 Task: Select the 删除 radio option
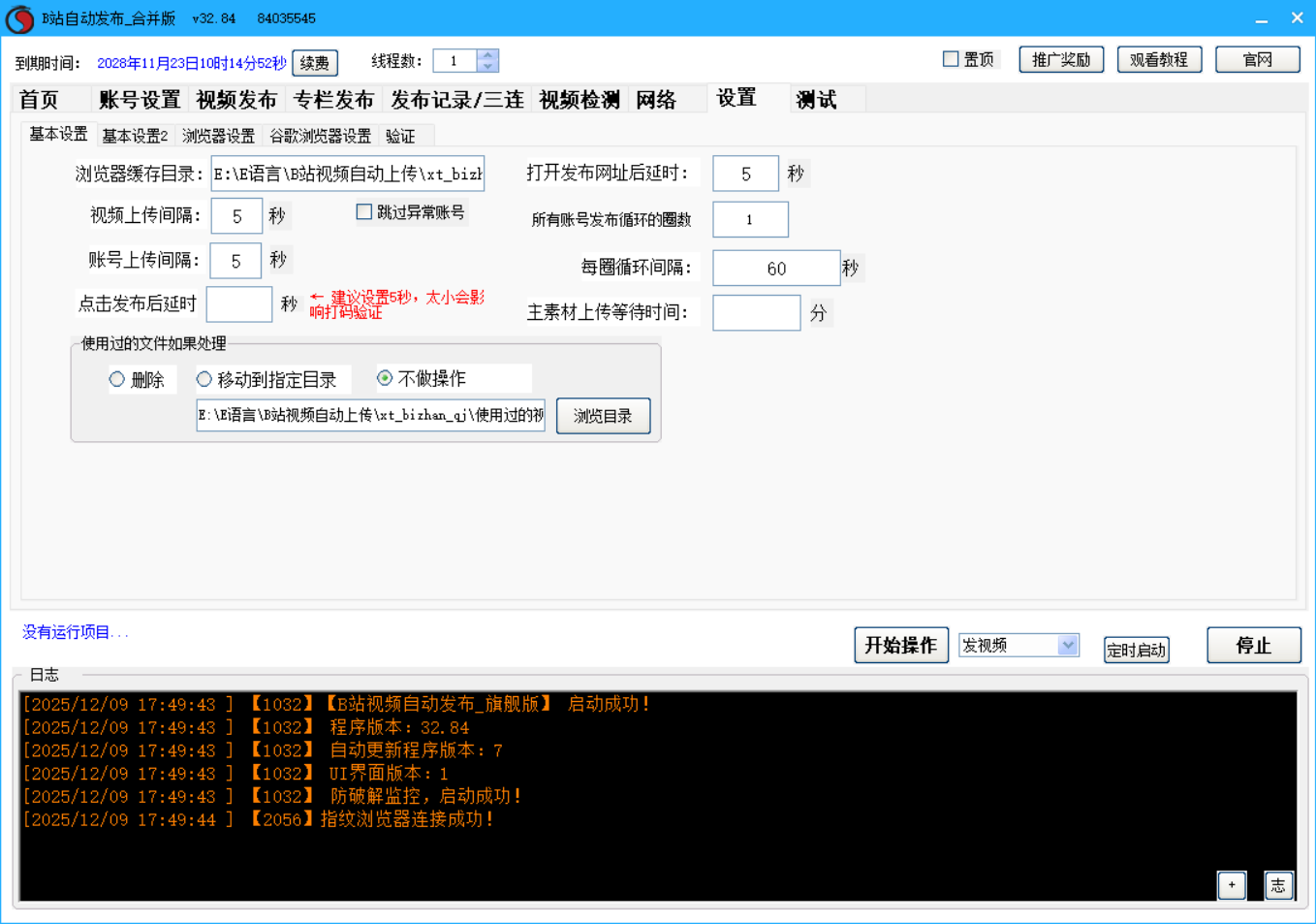pos(117,379)
